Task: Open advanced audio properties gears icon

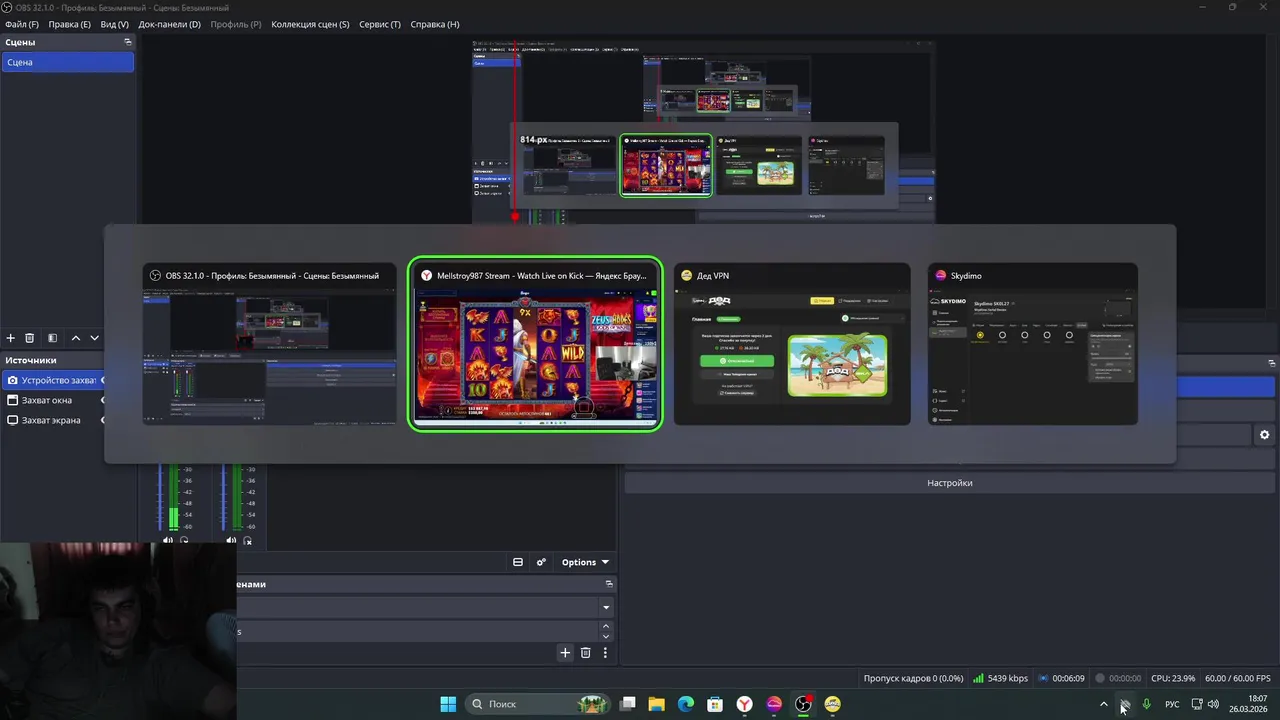Action: [x=541, y=562]
